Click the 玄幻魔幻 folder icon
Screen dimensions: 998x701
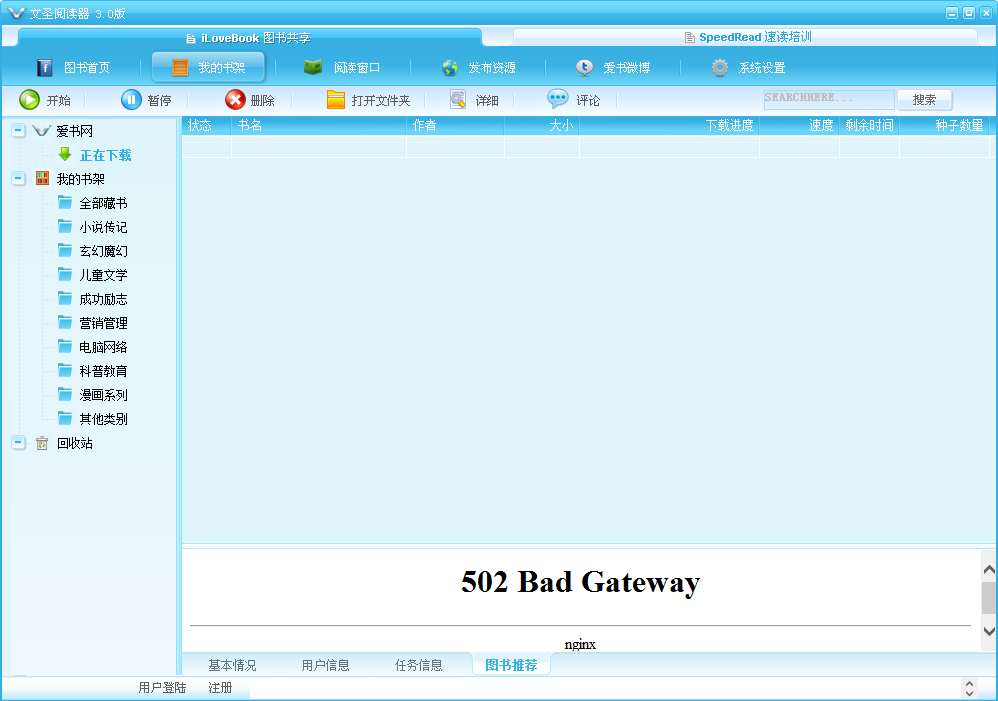[65, 250]
